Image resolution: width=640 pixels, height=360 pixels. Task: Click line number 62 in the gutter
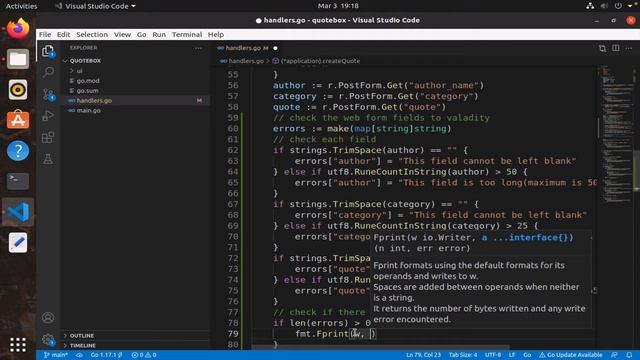(233, 150)
